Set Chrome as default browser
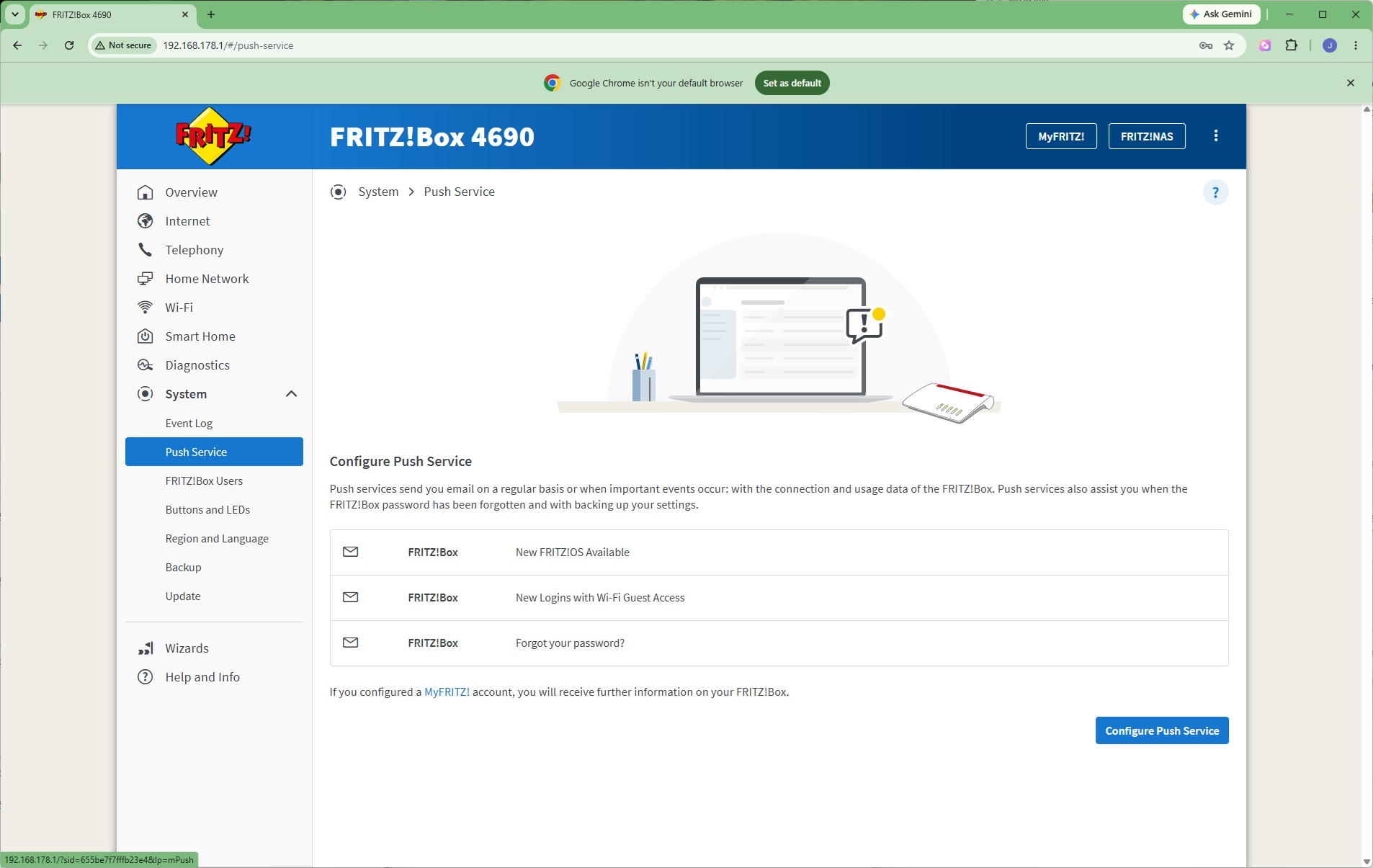Screen dimensions: 1373x868 point(792,83)
